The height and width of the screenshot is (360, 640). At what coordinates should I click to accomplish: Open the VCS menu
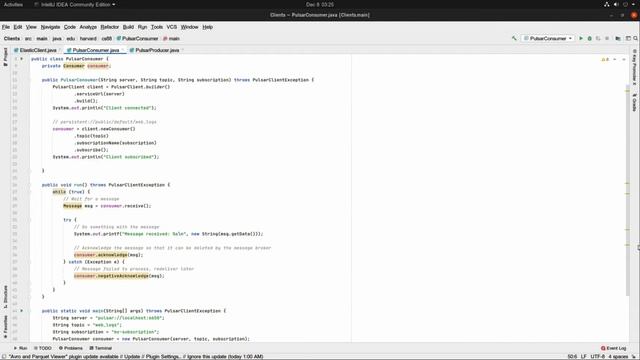coord(171,27)
